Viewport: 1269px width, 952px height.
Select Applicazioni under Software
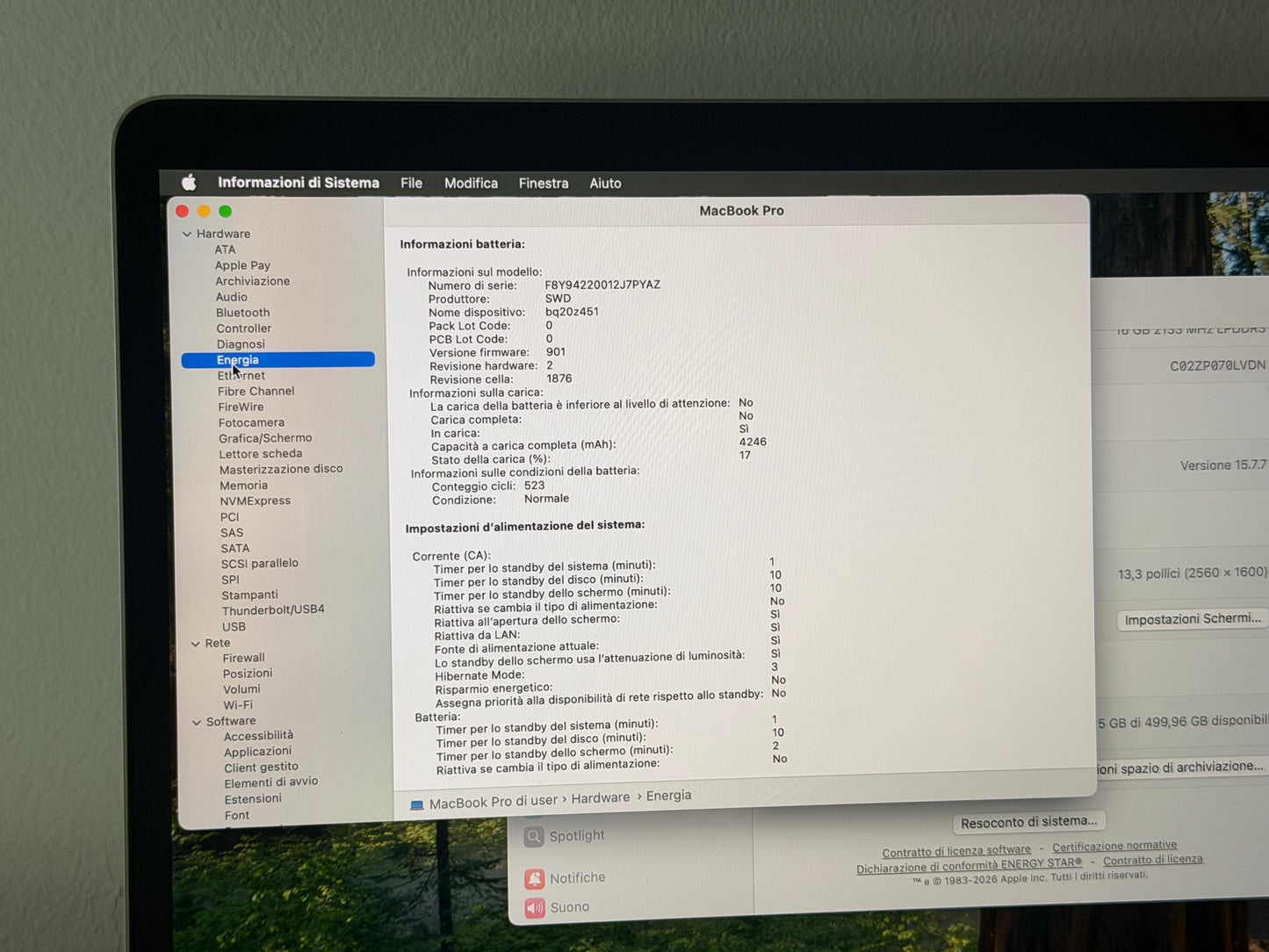(257, 752)
